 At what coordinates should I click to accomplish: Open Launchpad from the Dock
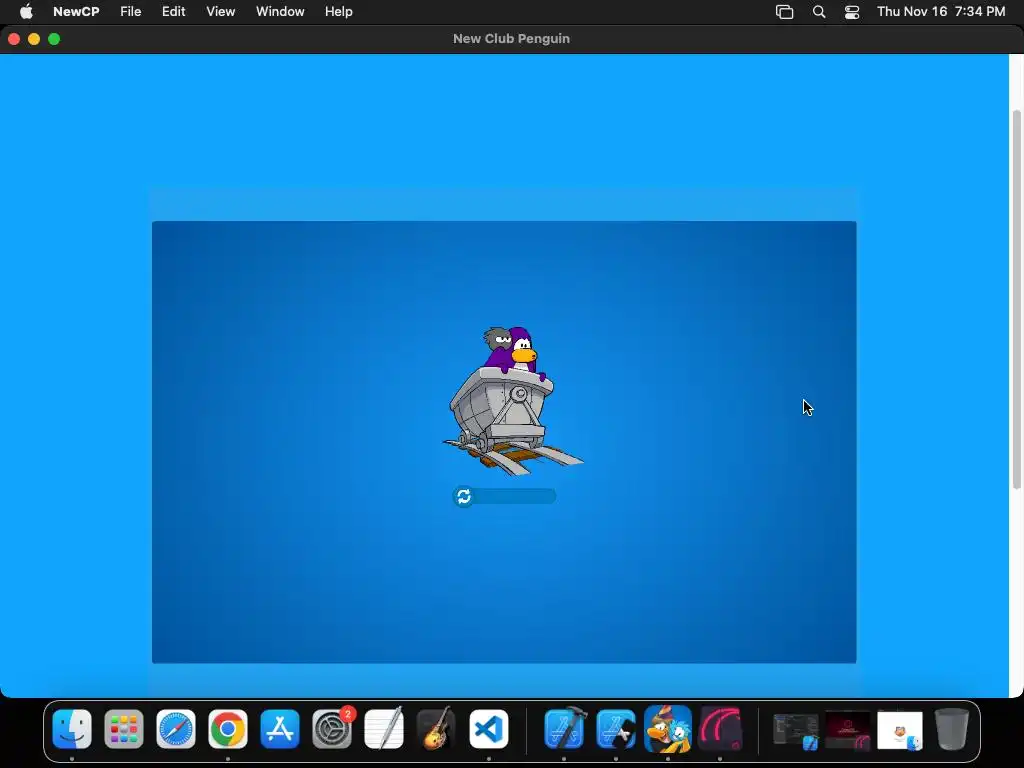point(124,729)
